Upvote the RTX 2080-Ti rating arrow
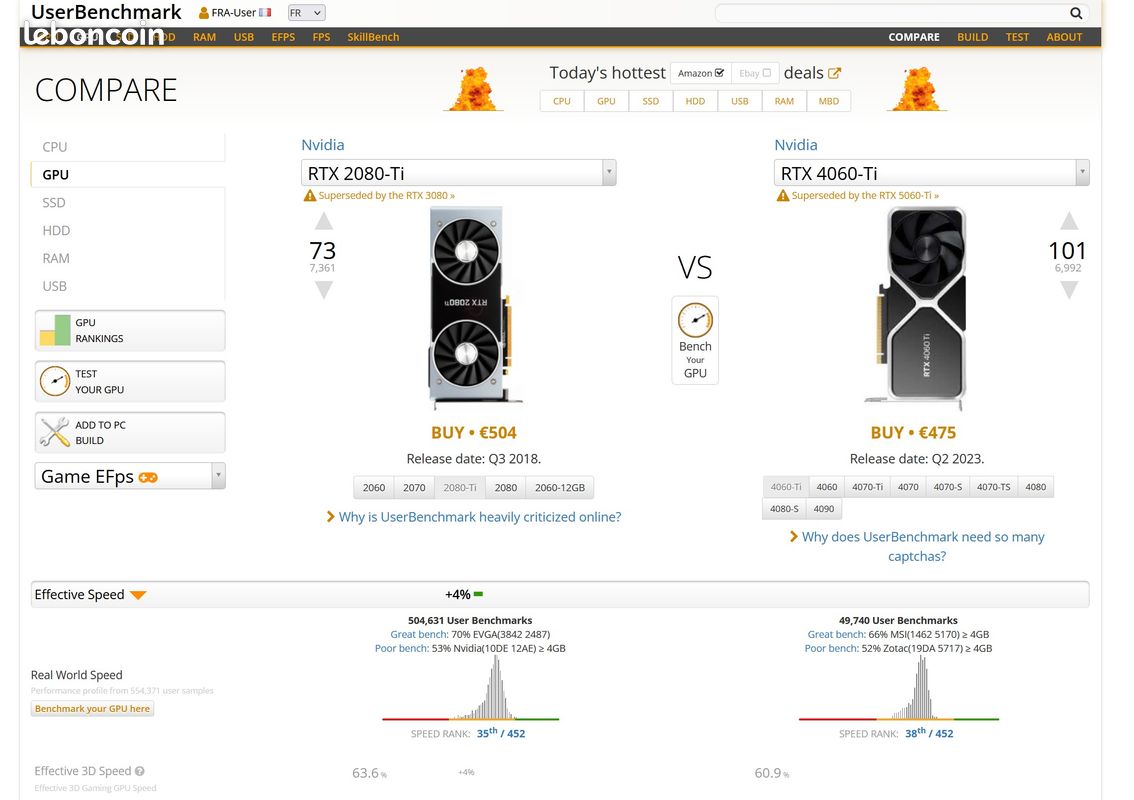This screenshot has width=1134, height=800. coord(322,222)
